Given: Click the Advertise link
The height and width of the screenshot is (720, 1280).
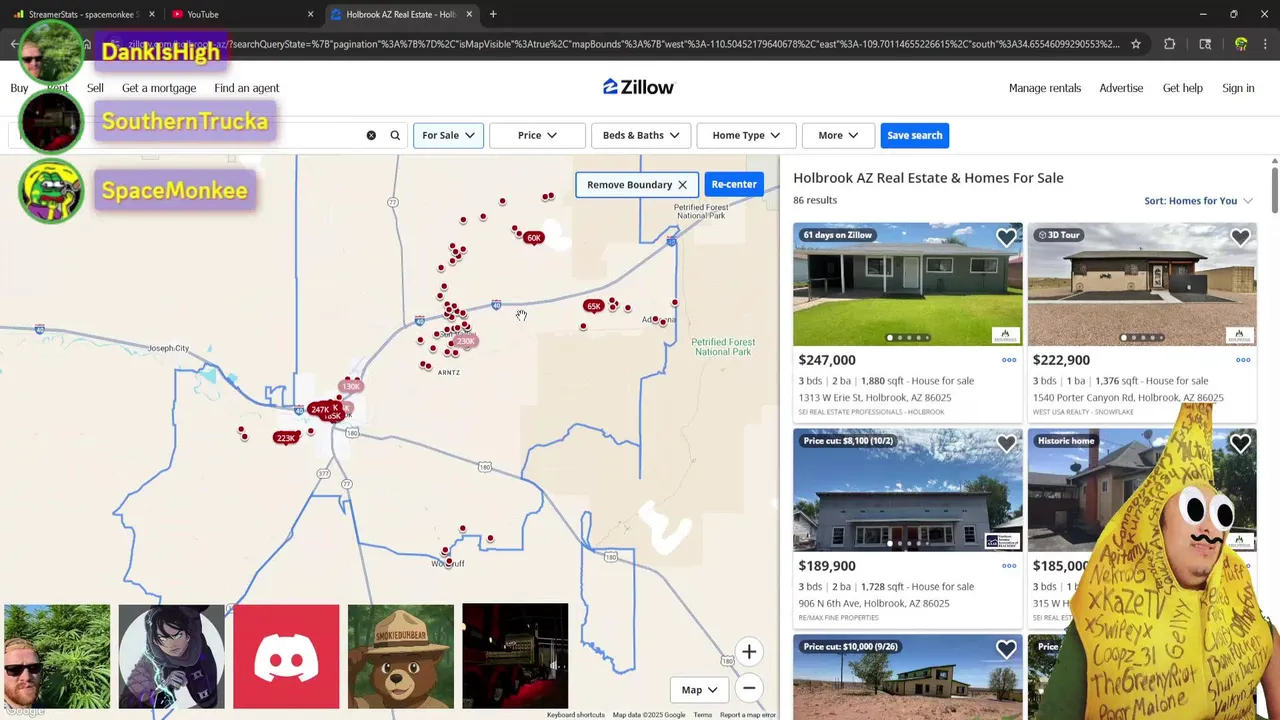Looking at the screenshot, I should (1121, 88).
